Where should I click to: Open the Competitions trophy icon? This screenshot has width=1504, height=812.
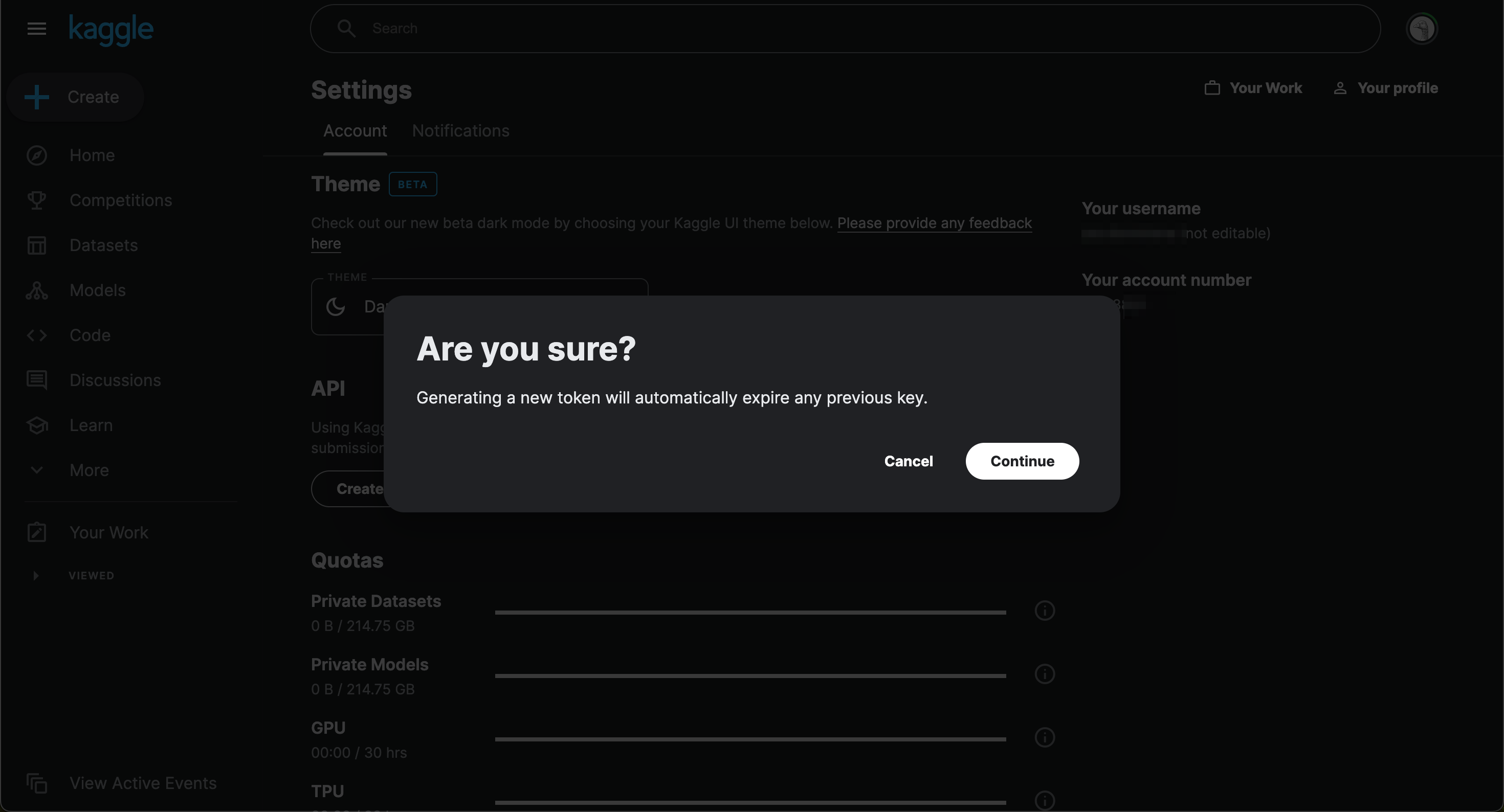37,200
